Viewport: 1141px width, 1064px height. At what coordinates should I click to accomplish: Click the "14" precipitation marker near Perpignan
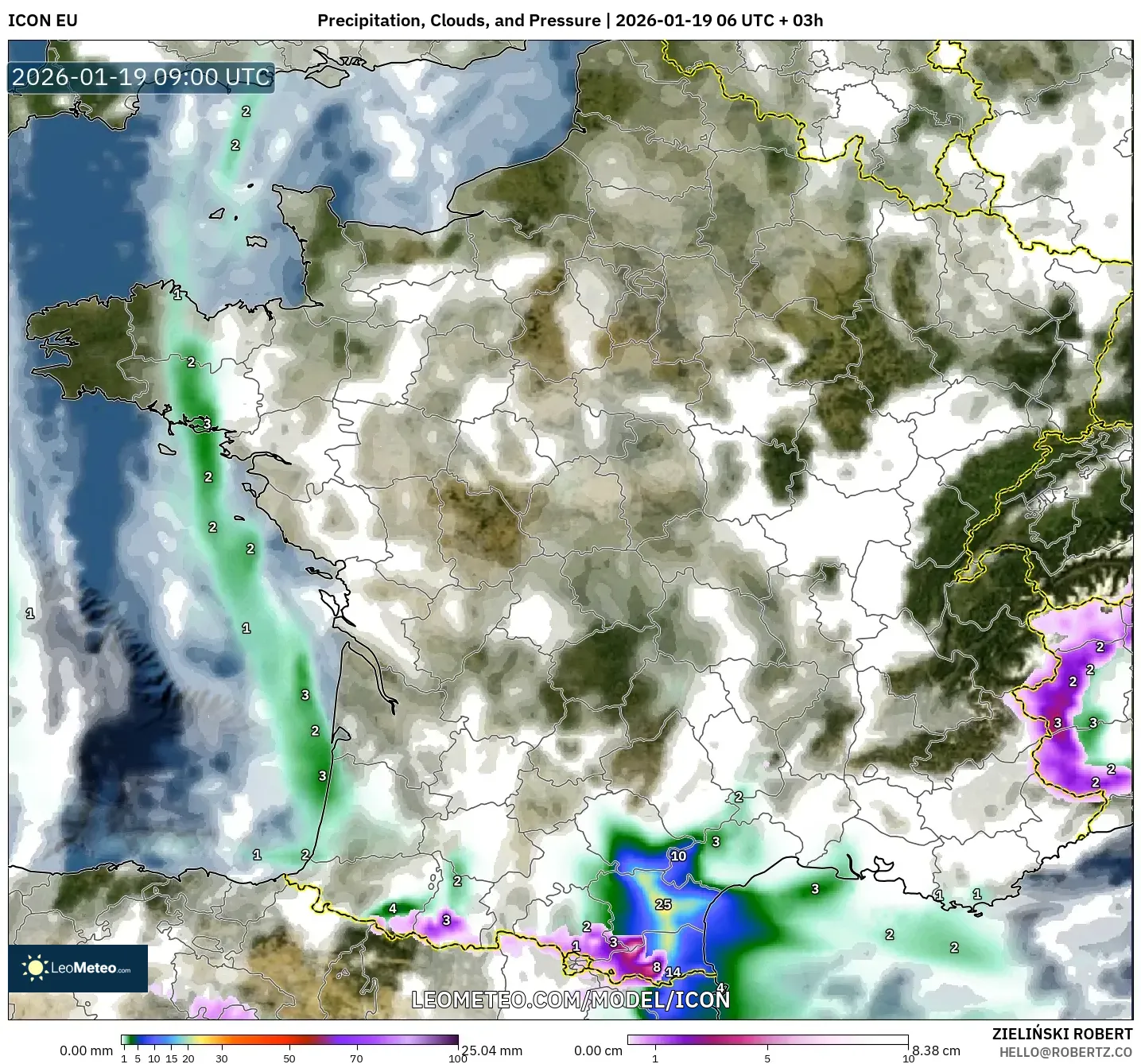tap(673, 970)
